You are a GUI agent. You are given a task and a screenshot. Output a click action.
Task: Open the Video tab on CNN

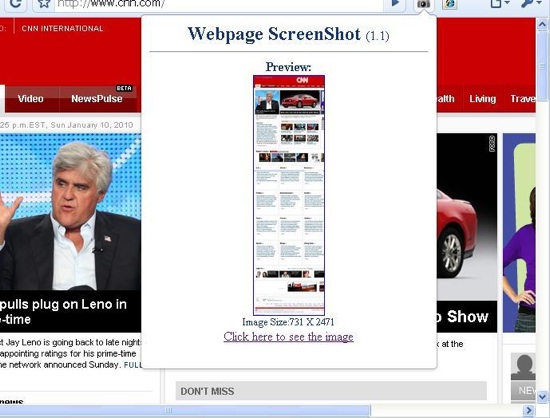pyautogui.click(x=31, y=99)
